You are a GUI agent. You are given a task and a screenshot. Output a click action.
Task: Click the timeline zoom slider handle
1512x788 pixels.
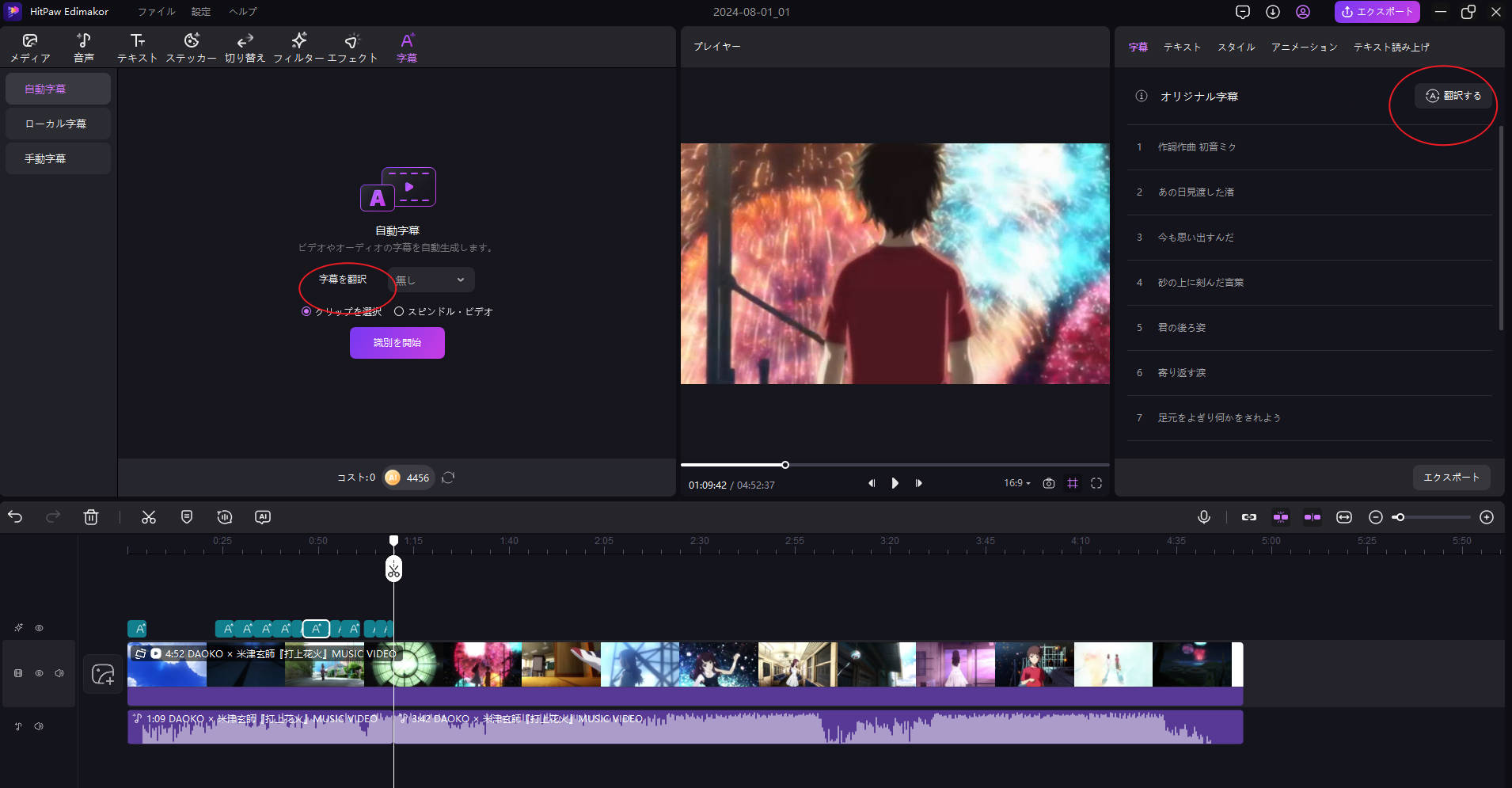click(1400, 517)
